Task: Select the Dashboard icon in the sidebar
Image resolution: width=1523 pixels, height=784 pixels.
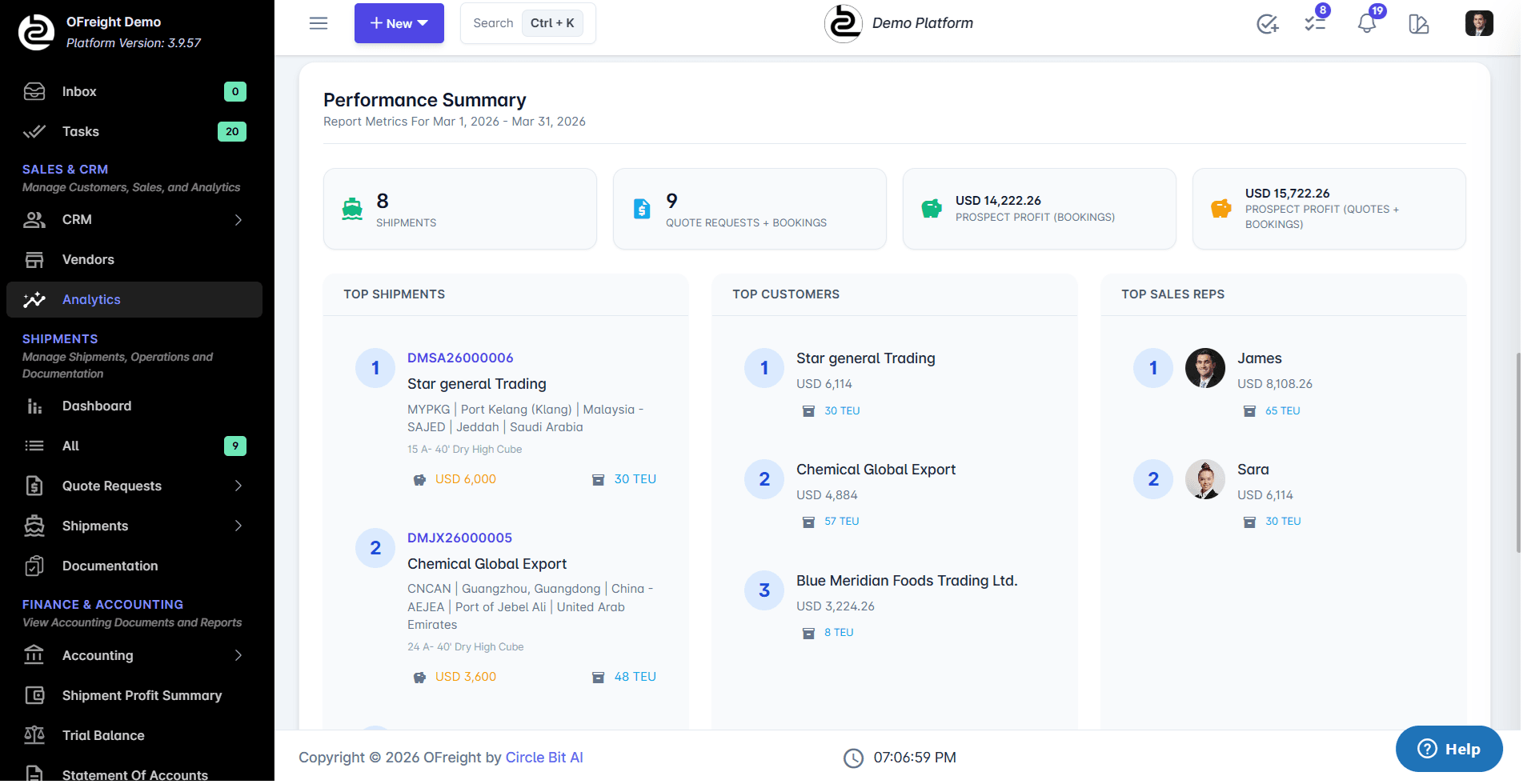Action: [x=34, y=406]
